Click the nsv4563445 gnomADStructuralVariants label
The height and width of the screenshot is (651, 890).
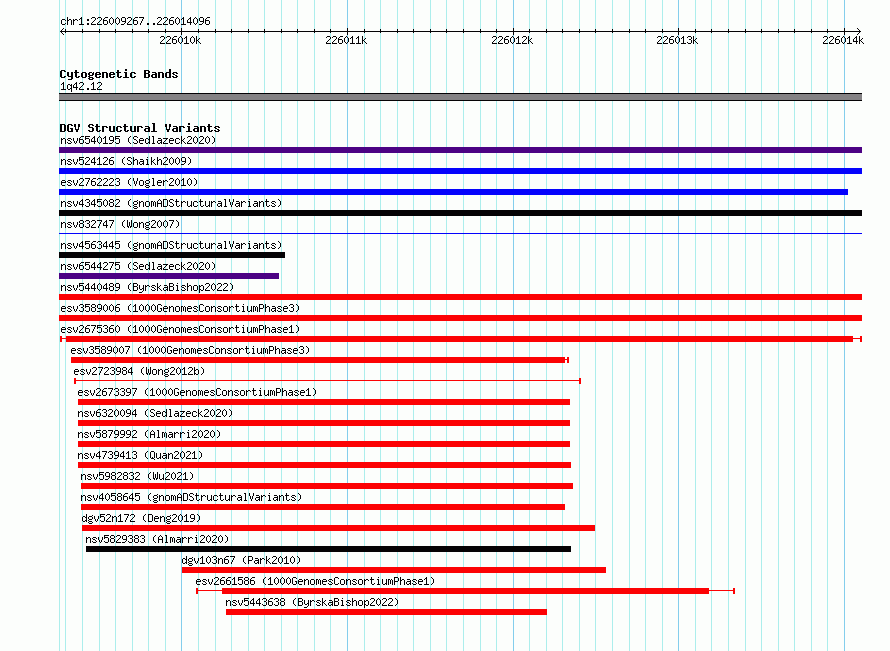click(171, 245)
